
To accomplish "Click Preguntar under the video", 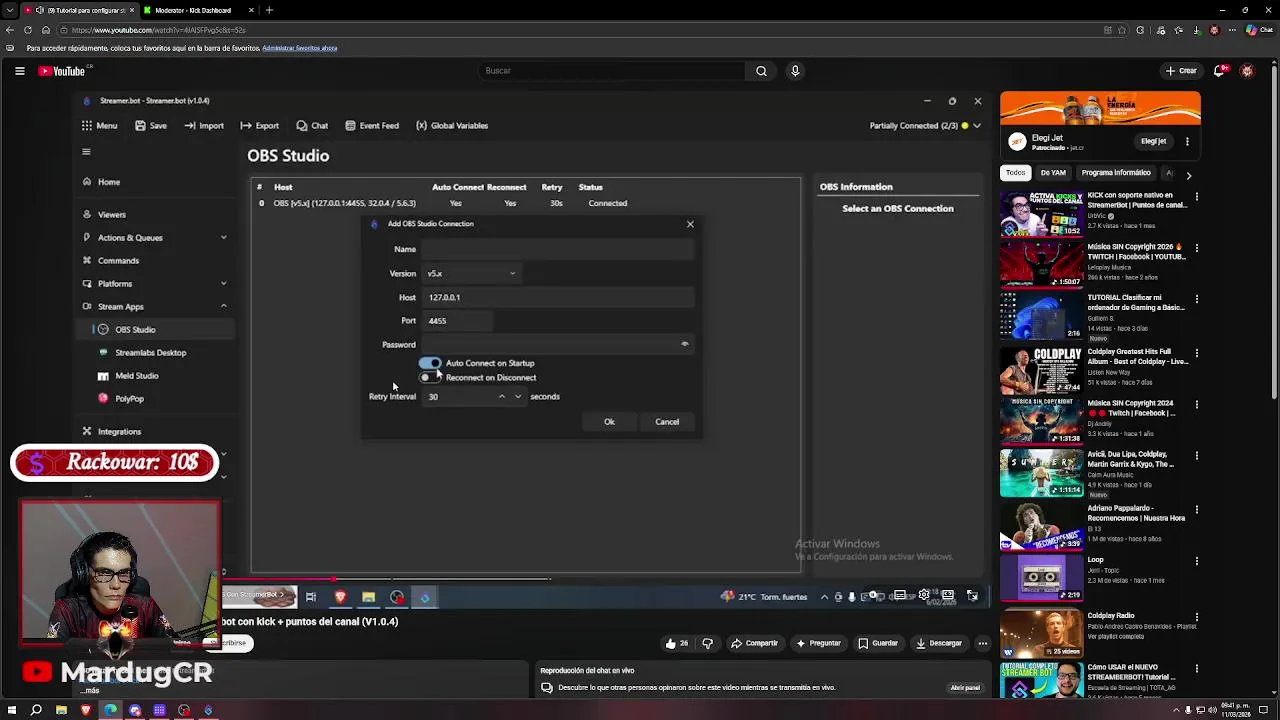I will pos(818,644).
